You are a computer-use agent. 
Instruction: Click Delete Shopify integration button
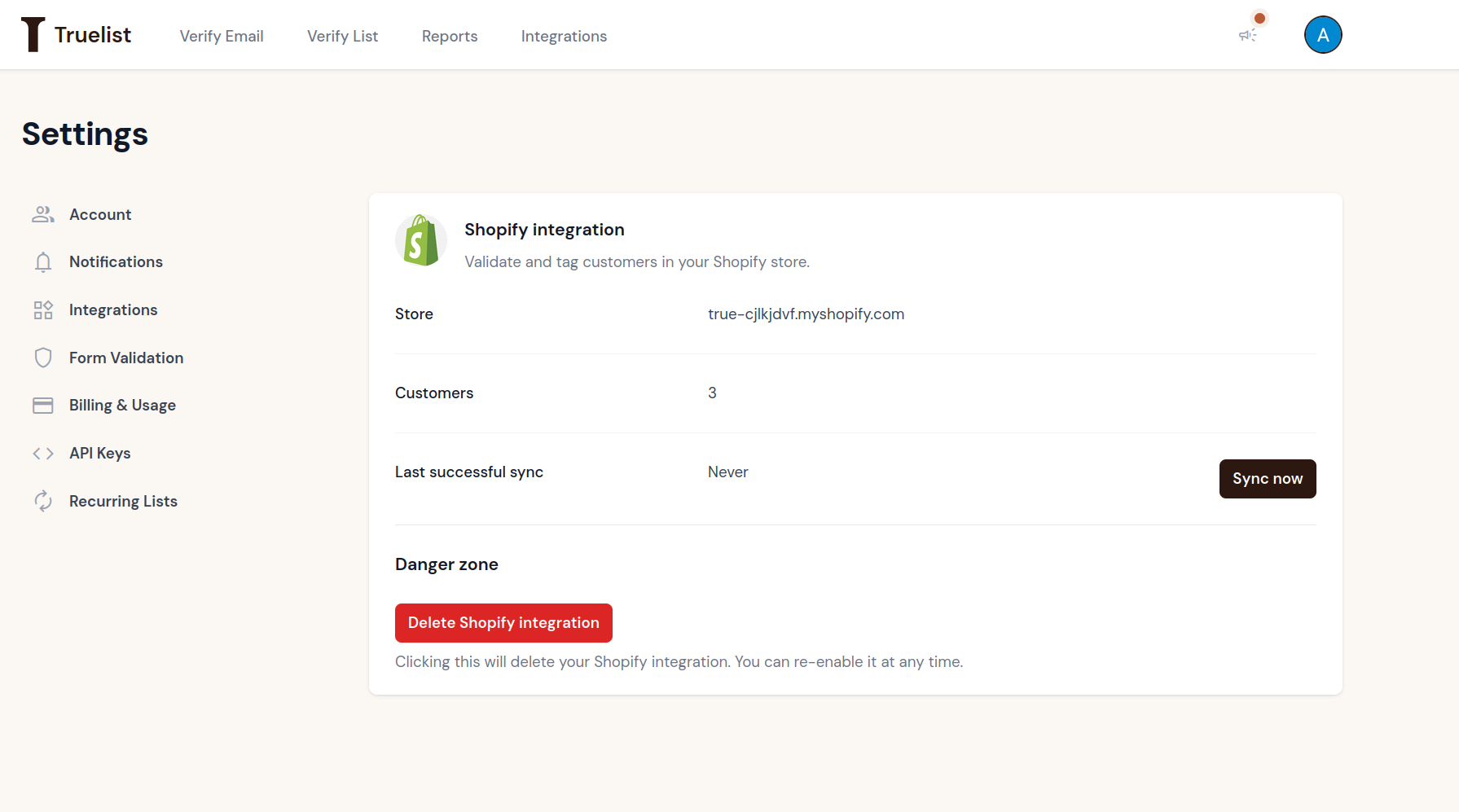pos(503,623)
